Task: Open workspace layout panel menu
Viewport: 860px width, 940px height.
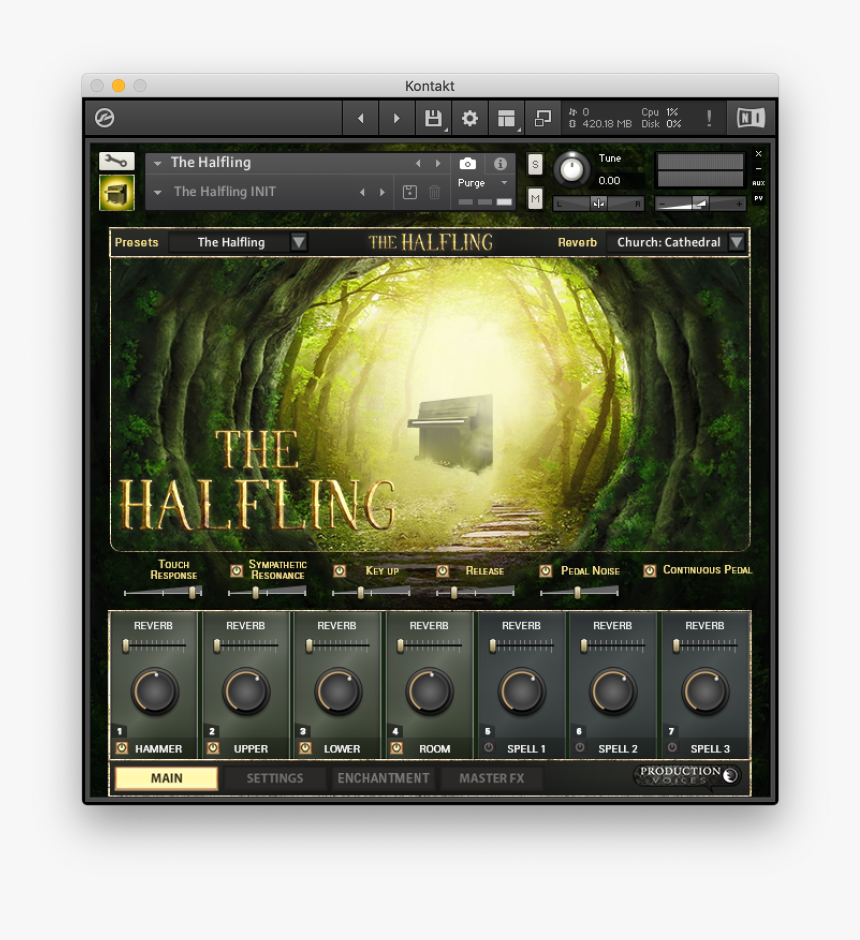Action: (506, 118)
